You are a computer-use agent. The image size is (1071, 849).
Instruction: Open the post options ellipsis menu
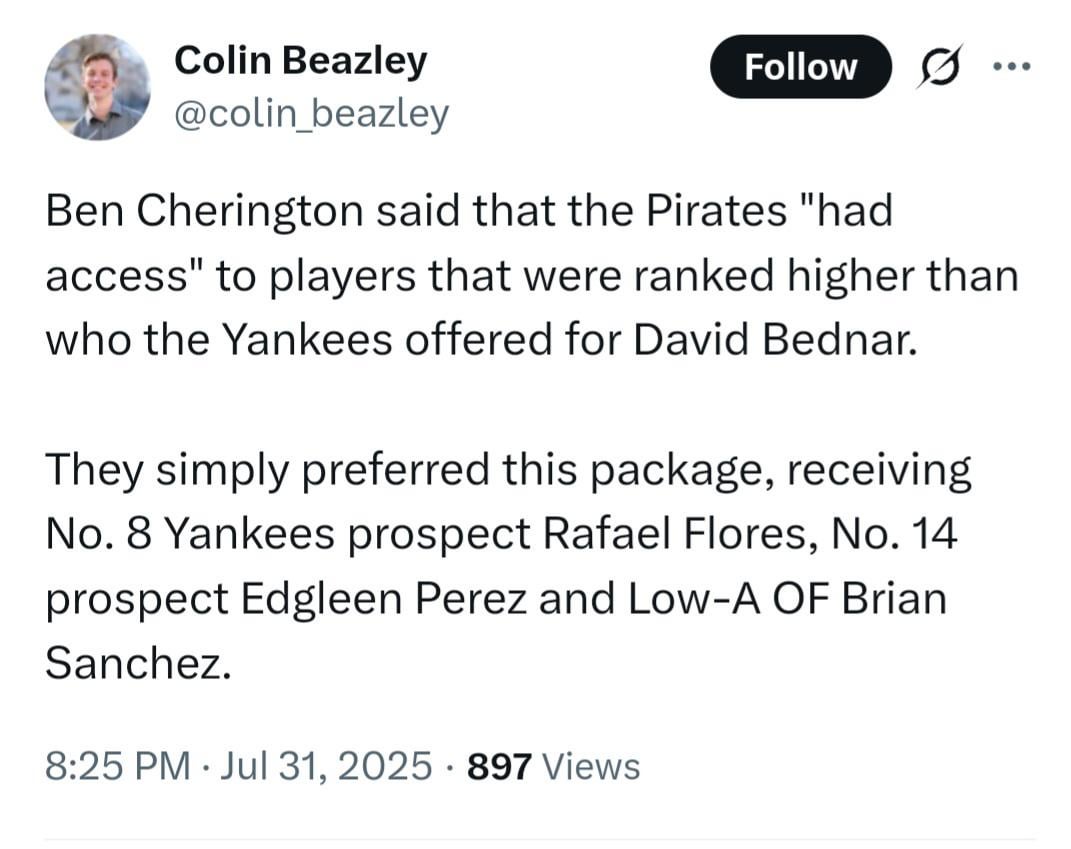[x=1013, y=66]
